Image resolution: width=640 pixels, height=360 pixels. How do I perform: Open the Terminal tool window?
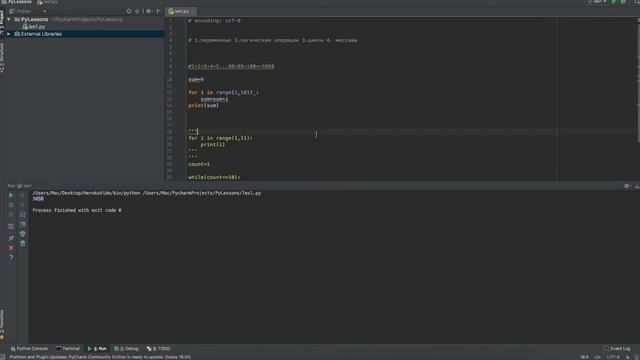pyautogui.click(x=68, y=349)
